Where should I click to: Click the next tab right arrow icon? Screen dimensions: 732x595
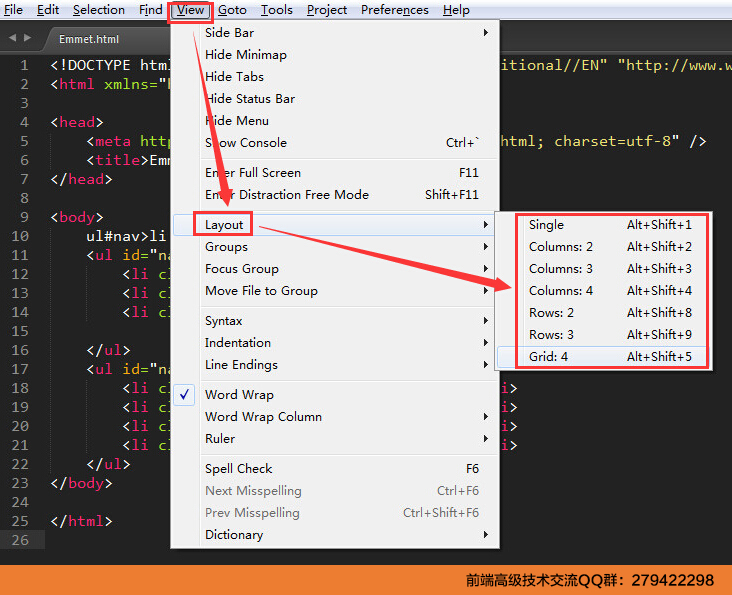(28, 38)
